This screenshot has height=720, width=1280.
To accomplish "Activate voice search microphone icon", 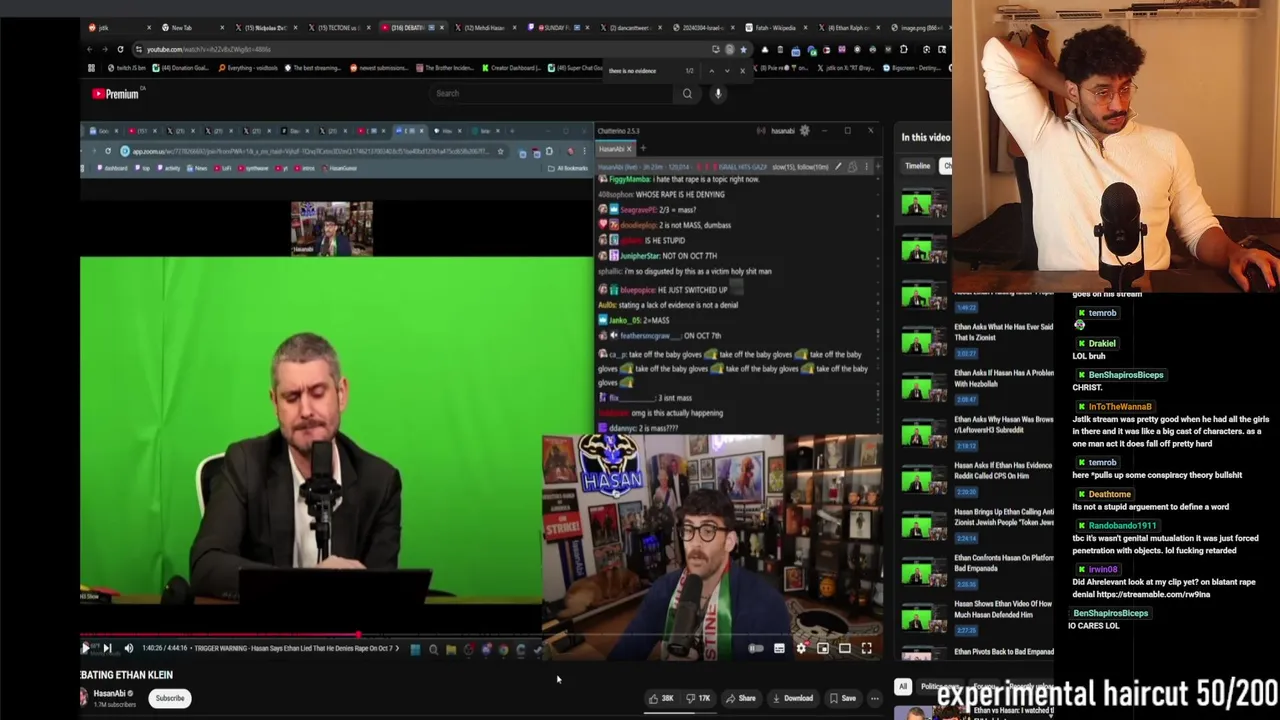I will pos(718,93).
